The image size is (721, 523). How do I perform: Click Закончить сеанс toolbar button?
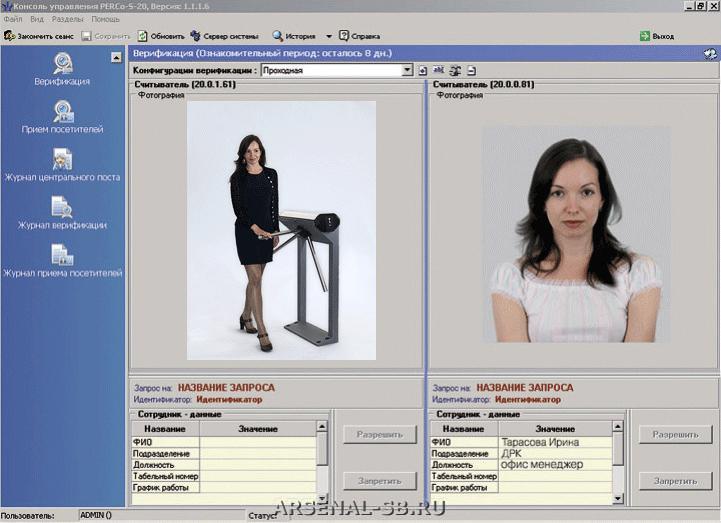point(38,35)
